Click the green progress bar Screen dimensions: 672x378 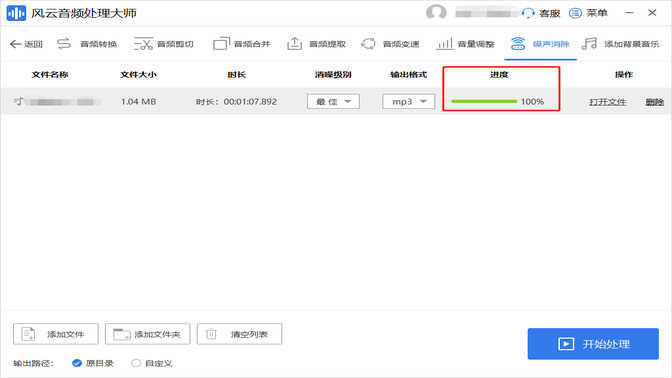pyautogui.click(x=484, y=102)
